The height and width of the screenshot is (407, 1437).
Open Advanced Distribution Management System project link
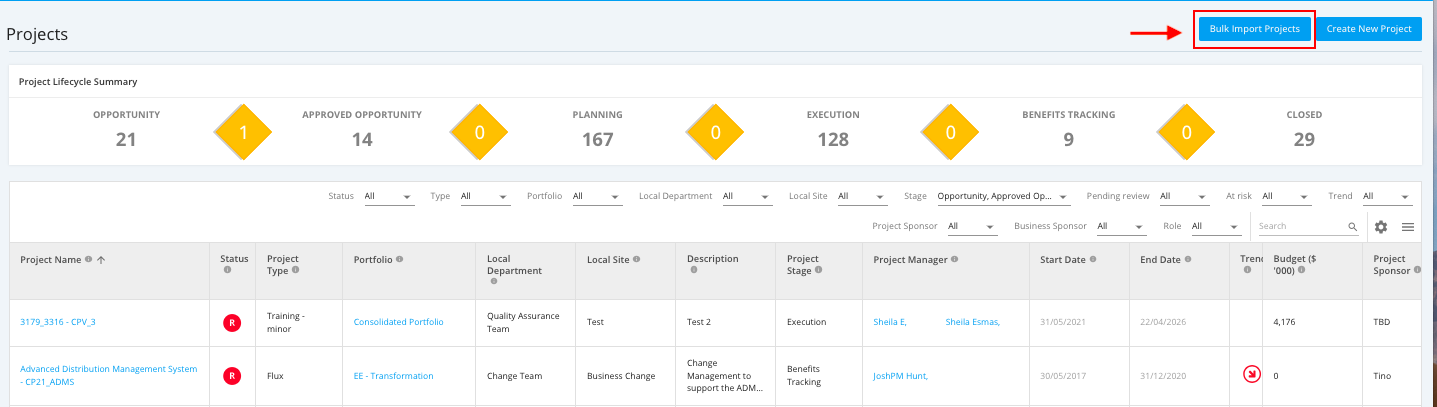[x=109, y=375]
